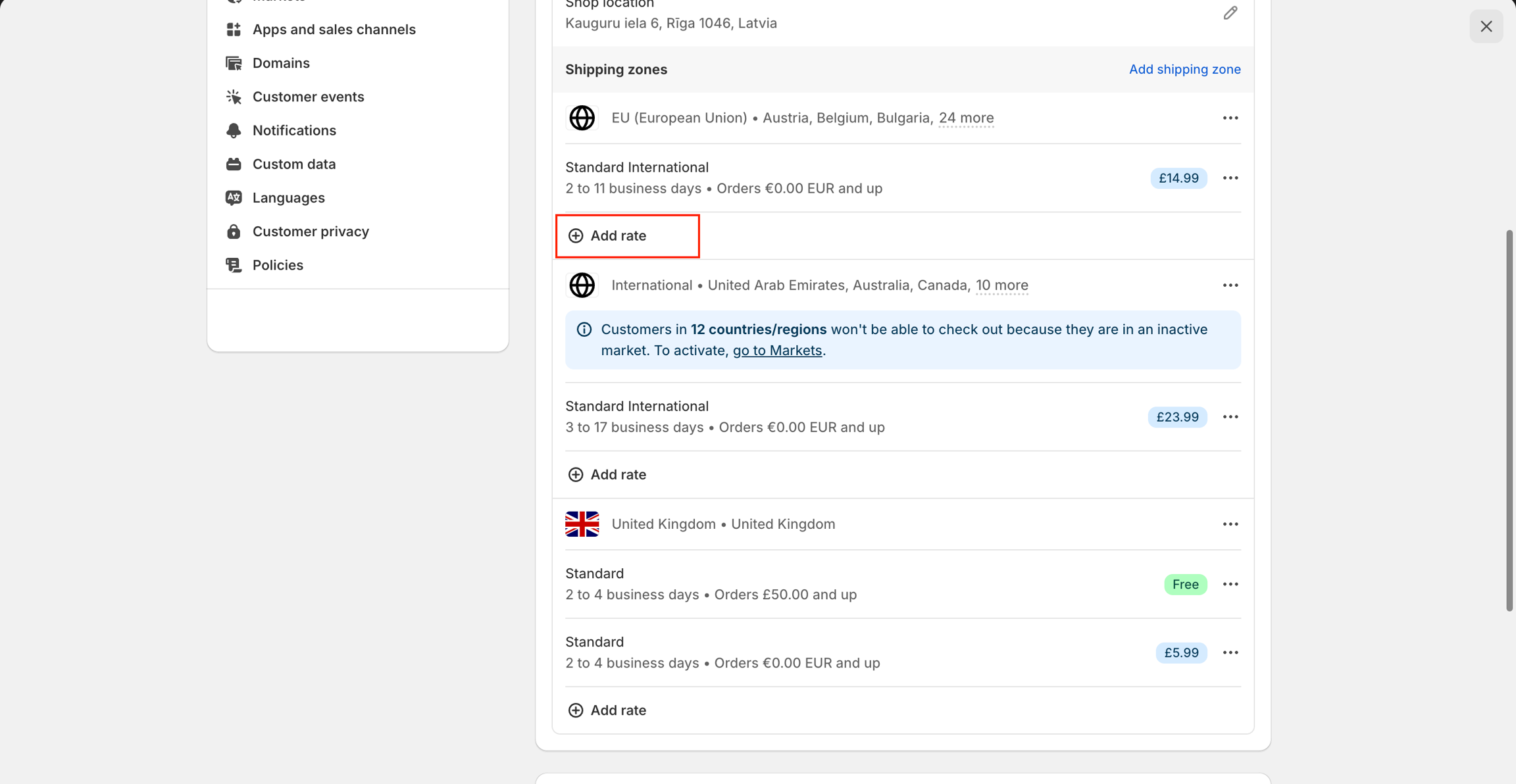This screenshot has height=784, width=1516.
Task: Show the 10 more International countries
Action: [1001, 285]
